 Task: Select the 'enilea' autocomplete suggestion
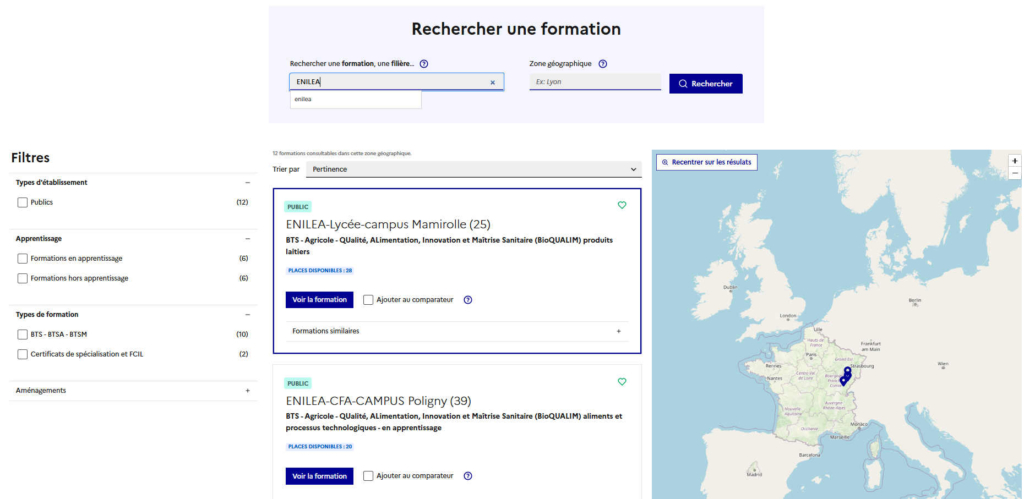coord(356,99)
